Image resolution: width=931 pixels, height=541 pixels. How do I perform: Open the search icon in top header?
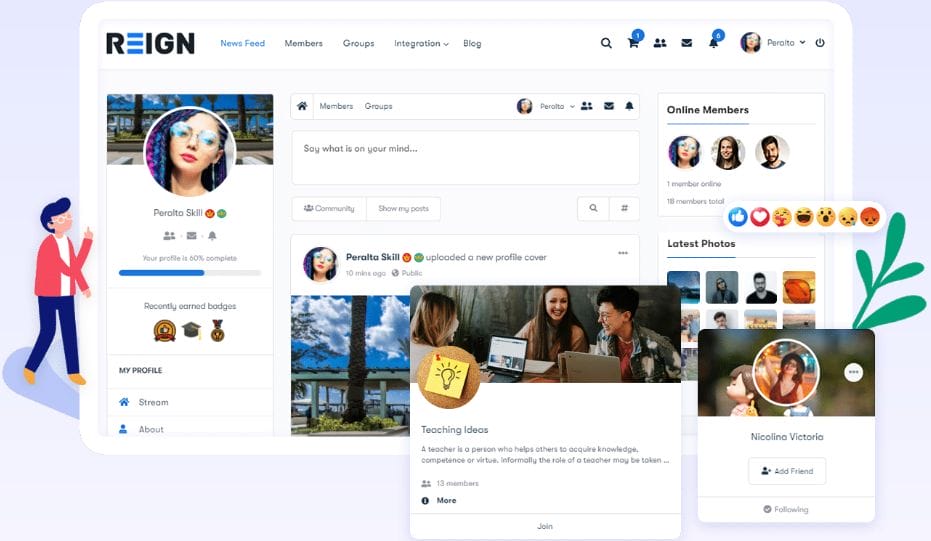point(606,43)
